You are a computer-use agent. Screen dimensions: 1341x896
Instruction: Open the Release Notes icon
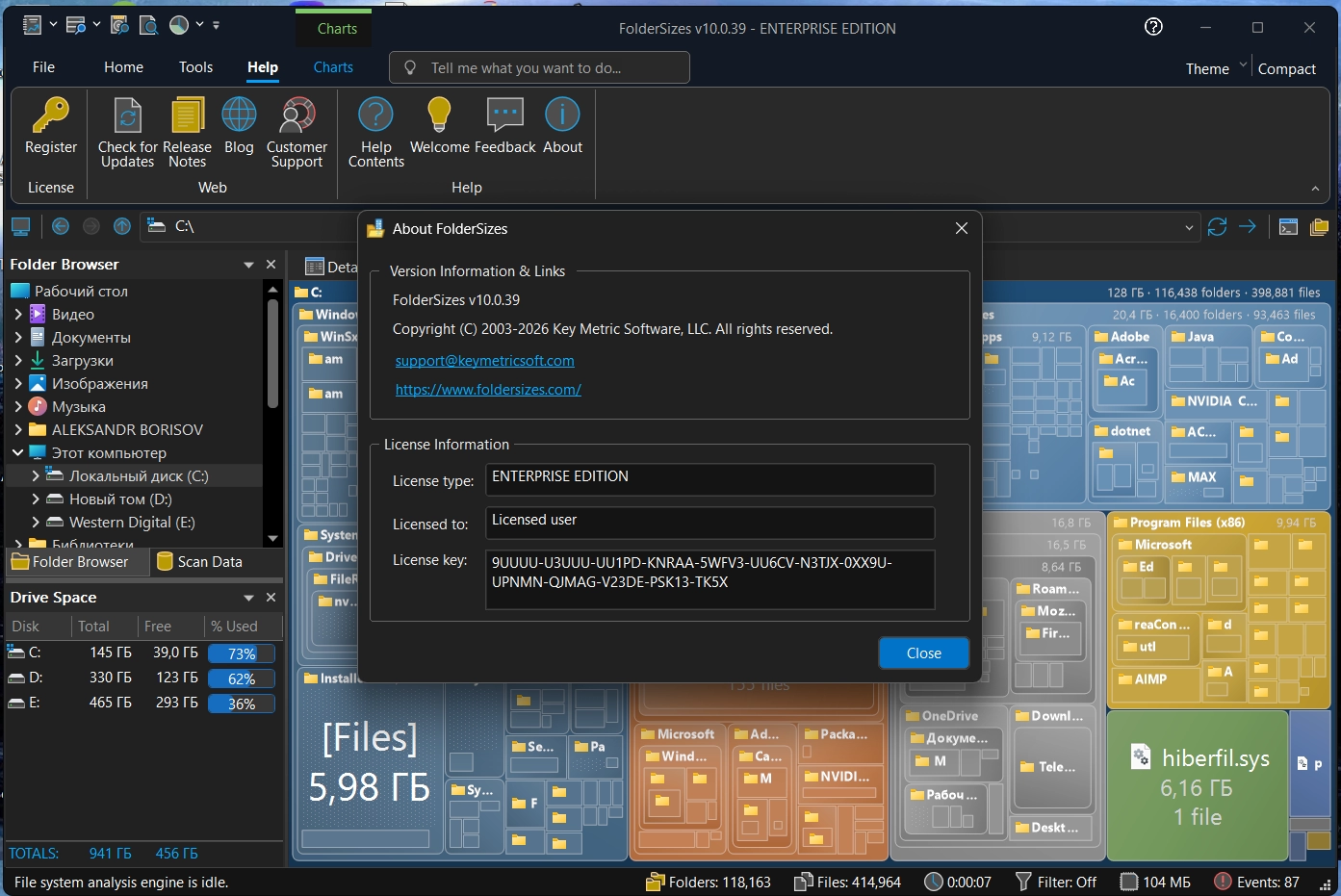point(188,117)
